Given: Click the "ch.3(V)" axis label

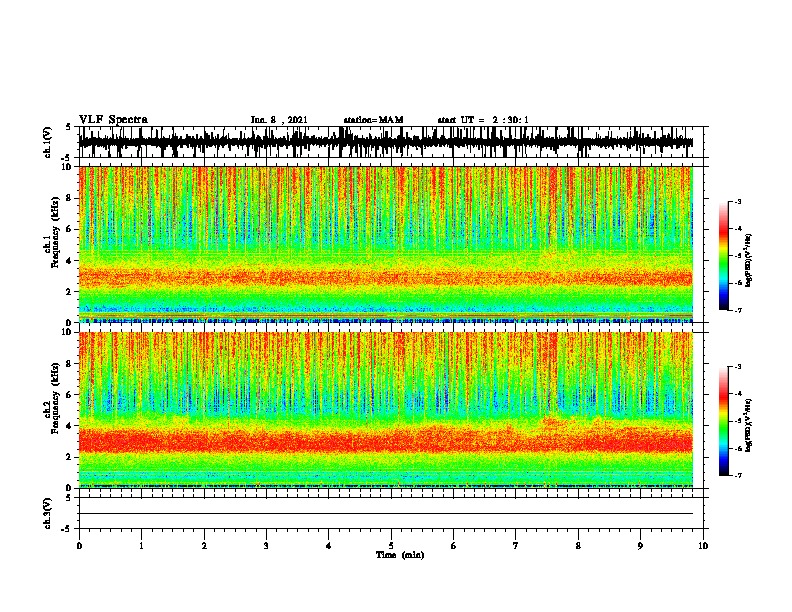Looking at the screenshot, I should click(48, 513).
